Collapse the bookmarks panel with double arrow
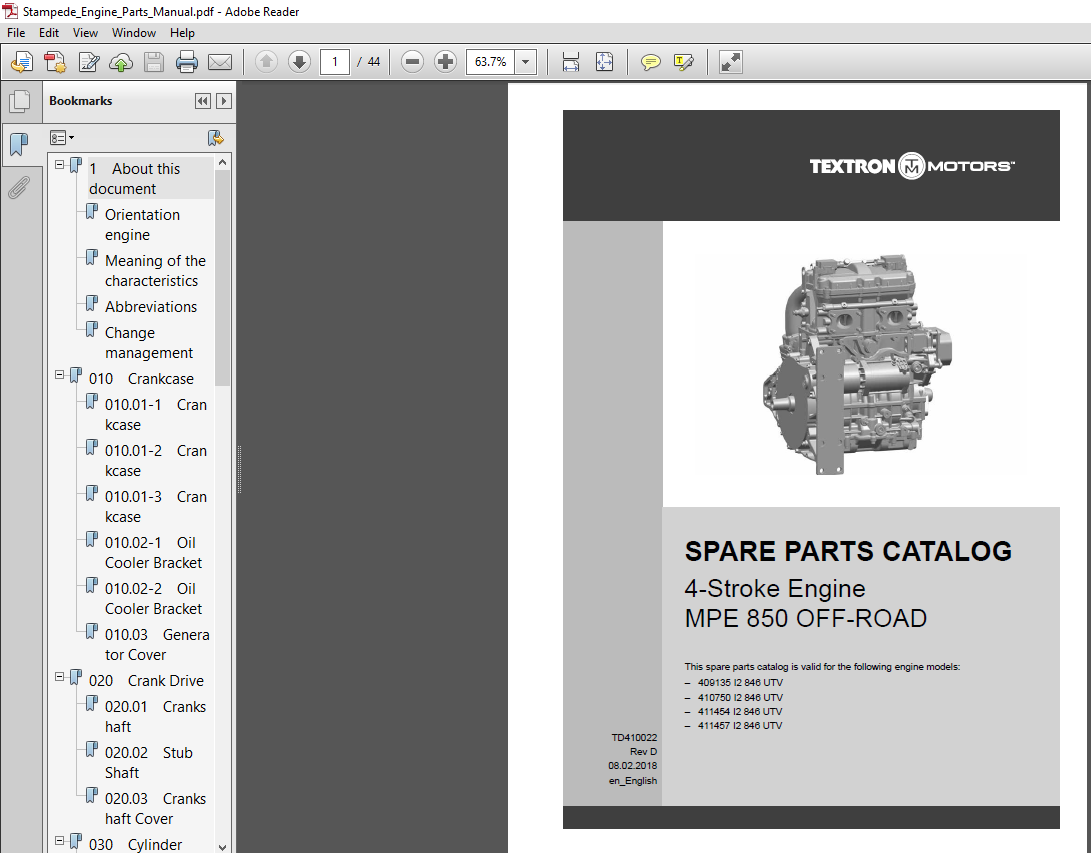The image size is (1091, 853). tap(202, 101)
